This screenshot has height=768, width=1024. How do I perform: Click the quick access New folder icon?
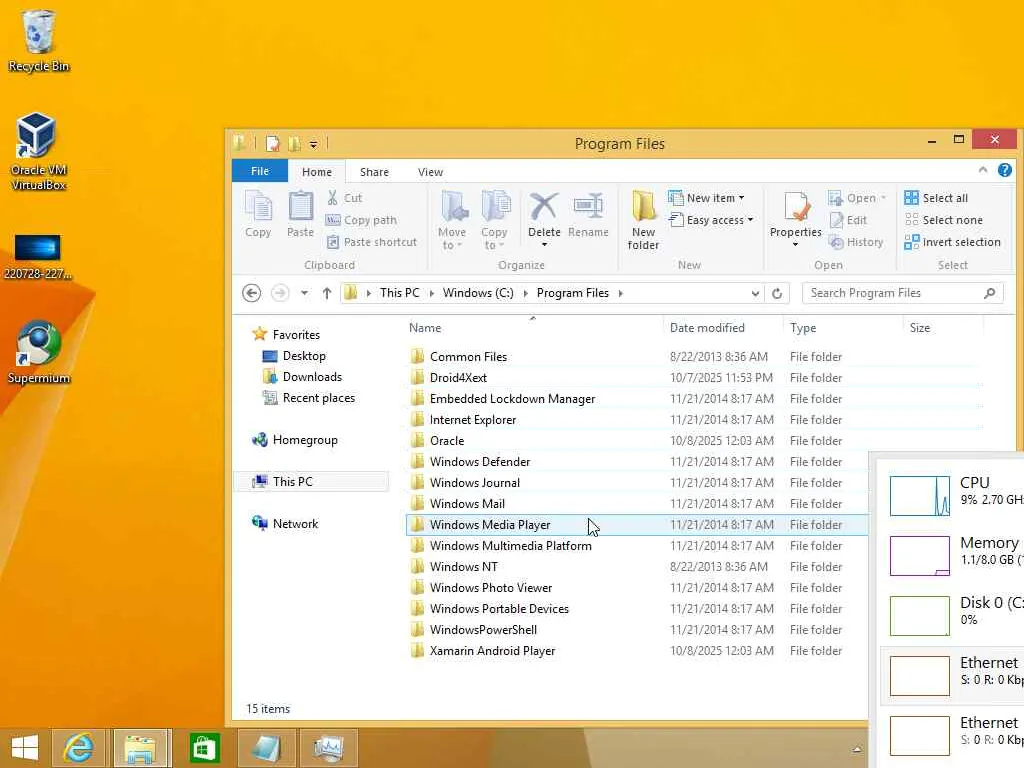[295, 144]
